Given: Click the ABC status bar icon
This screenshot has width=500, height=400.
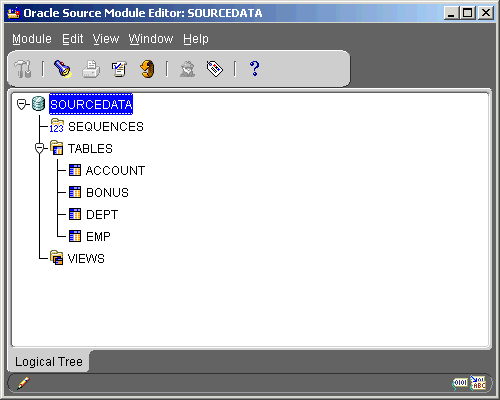Looking at the screenshot, I should click(x=478, y=383).
